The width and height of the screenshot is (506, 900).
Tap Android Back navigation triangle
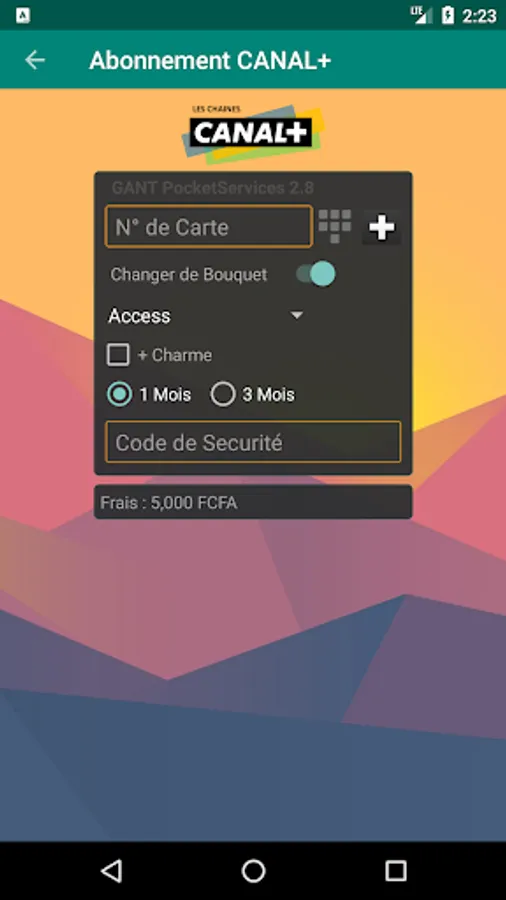[x=111, y=871]
